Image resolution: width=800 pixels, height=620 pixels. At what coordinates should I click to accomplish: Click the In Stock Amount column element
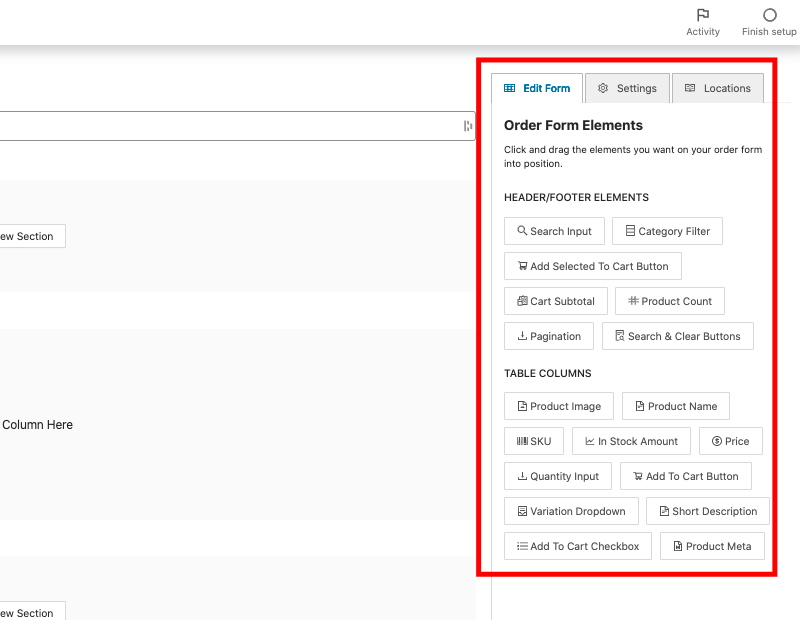pos(631,441)
